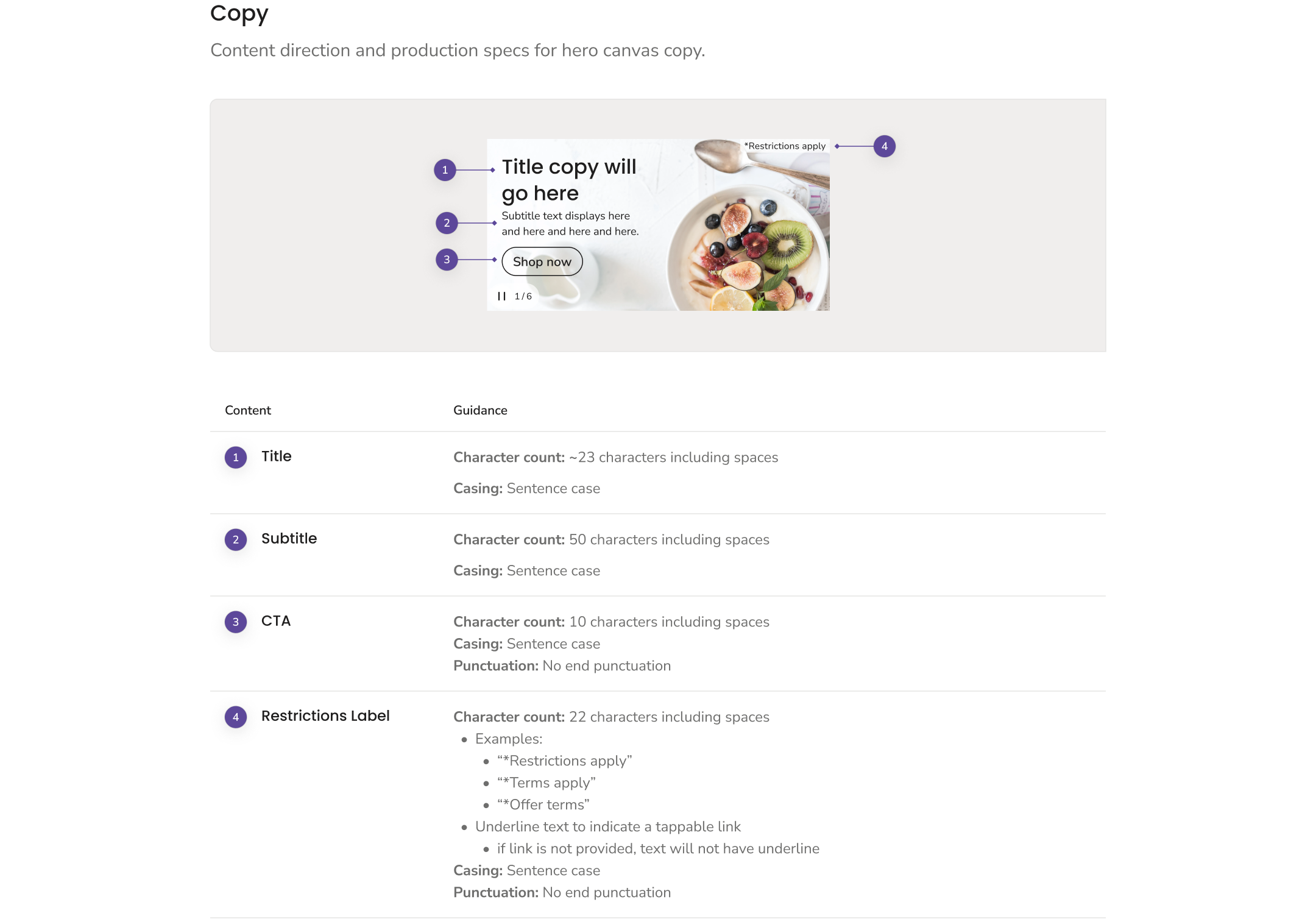
Task: Click the Guidance column header
Action: [480, 410]
